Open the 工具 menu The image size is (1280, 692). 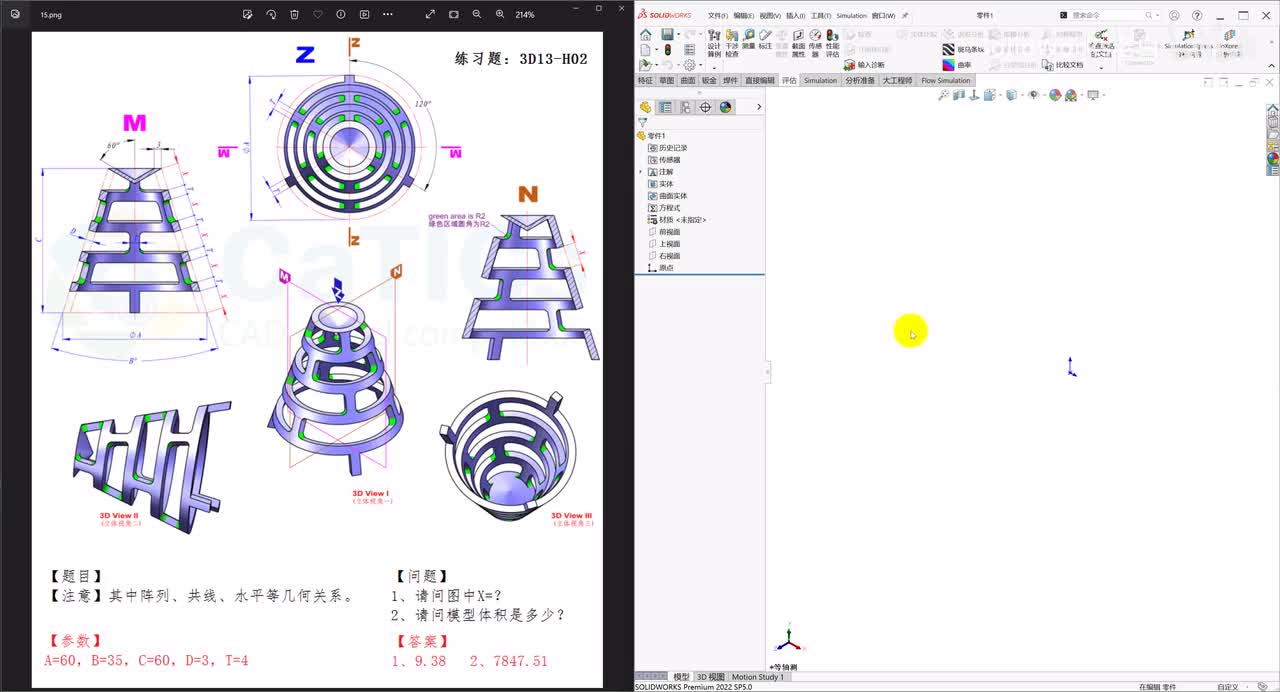coord(820,16)
